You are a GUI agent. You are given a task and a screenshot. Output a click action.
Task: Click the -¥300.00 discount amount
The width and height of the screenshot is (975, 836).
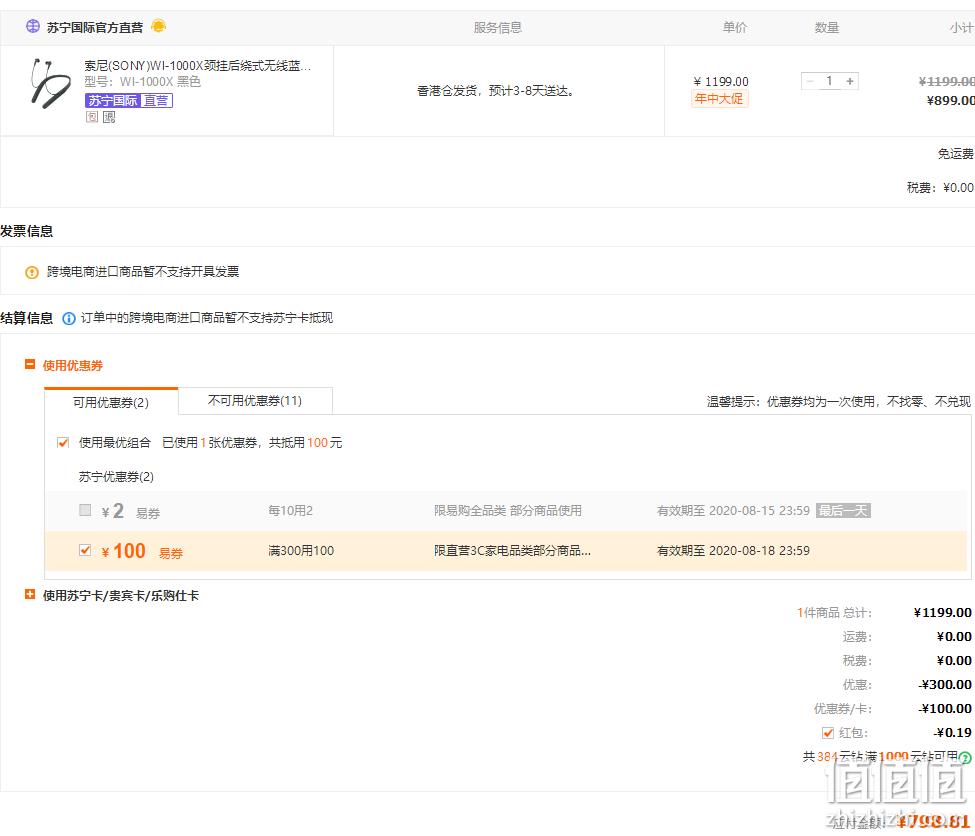[945, 685]
